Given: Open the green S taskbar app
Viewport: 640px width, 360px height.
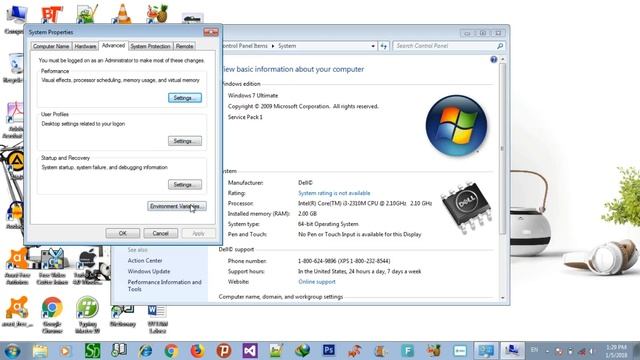Looking at the screenshot, I should 92,351.
